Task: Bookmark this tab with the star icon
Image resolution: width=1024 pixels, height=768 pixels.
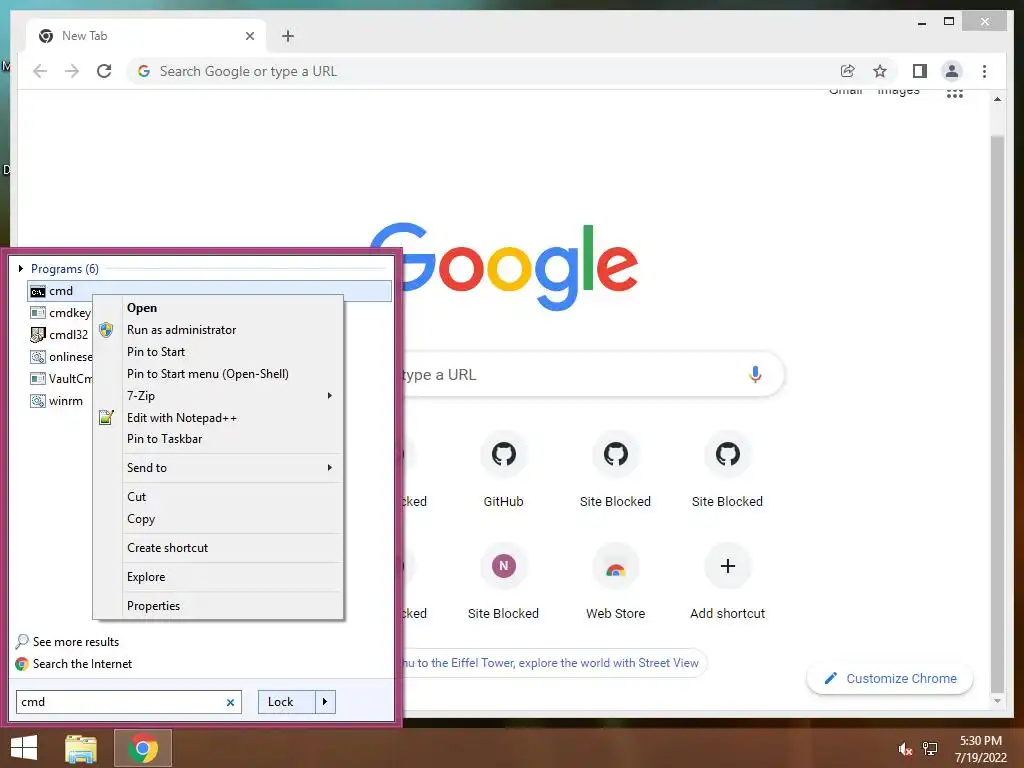Action: pos(880,71)
